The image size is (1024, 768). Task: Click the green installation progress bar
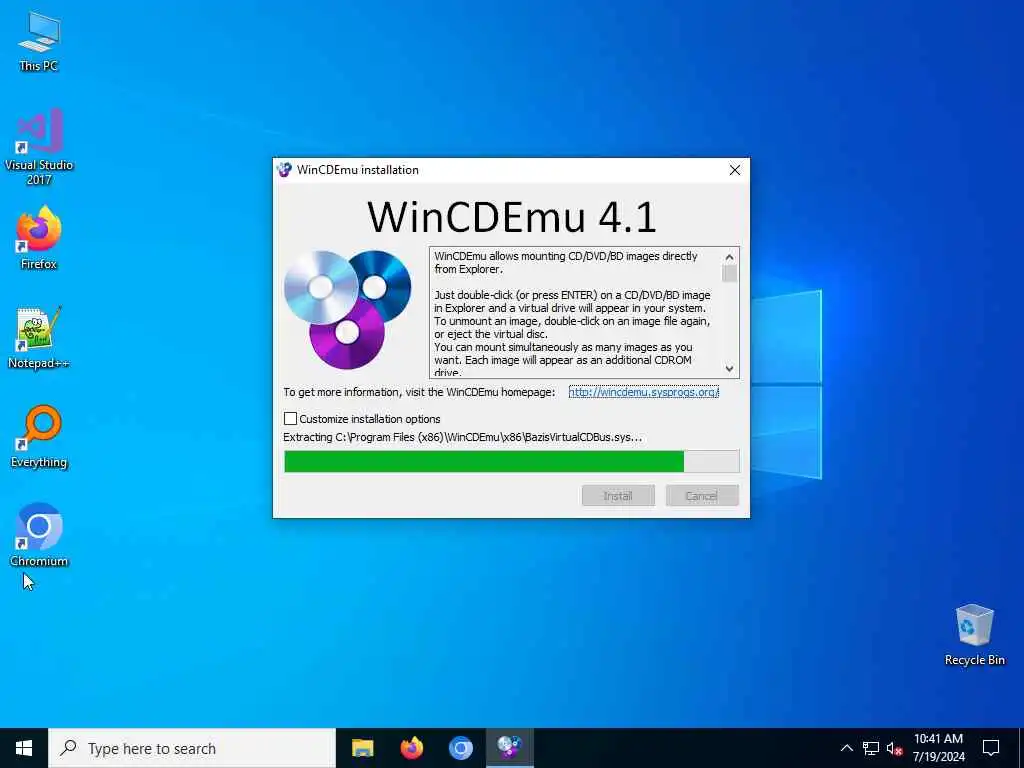(512, 461)
